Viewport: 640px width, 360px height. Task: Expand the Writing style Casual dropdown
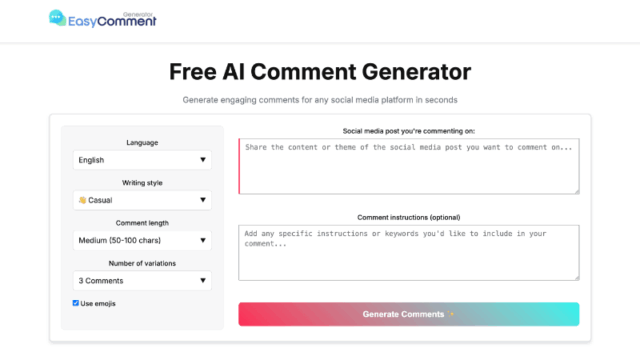click(142, 200)
